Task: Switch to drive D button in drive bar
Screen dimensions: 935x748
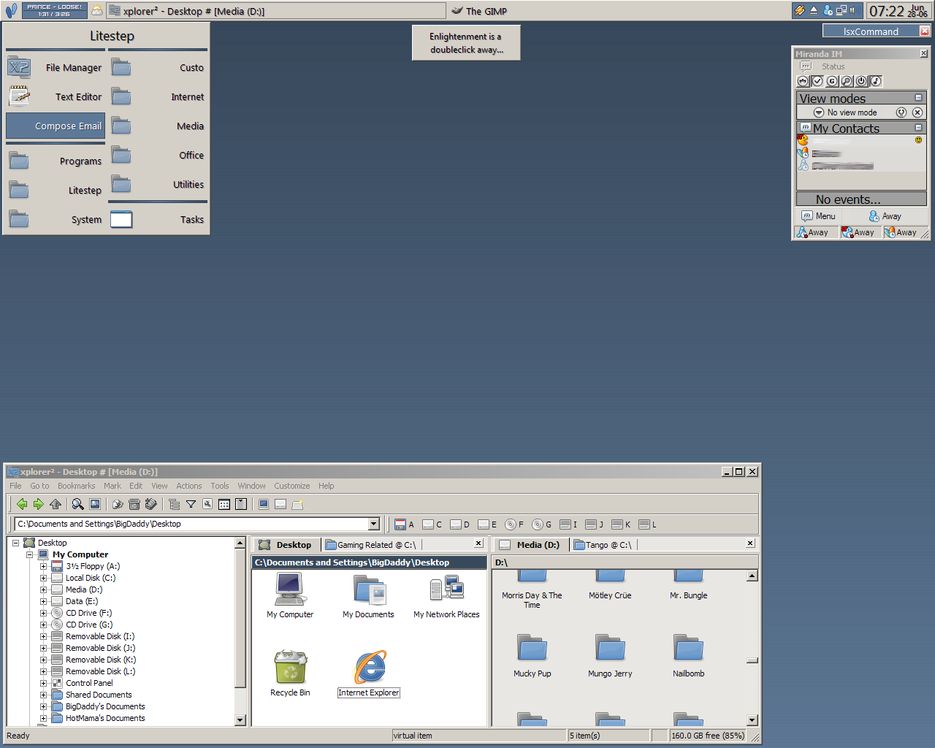Action: (x=459, y=525)
